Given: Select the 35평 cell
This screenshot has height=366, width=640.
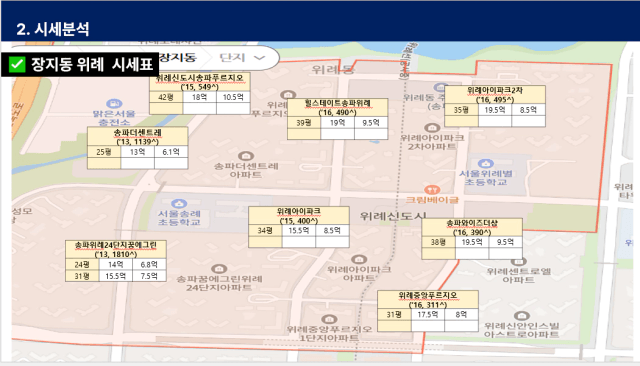Looking at the screenshot, I should 461,110.
